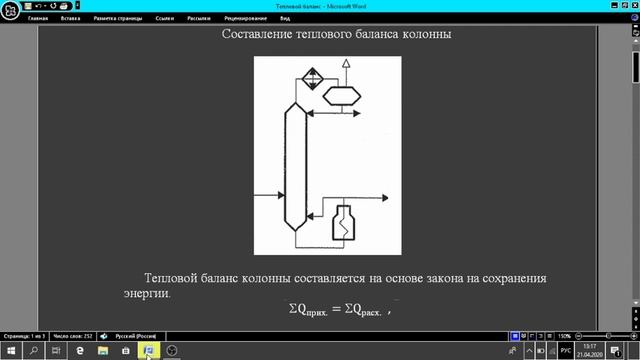Screen dimensions: 640x360
Task: Switch to Print Layout view
Action: pyautogui.click(x=515, y=336)
